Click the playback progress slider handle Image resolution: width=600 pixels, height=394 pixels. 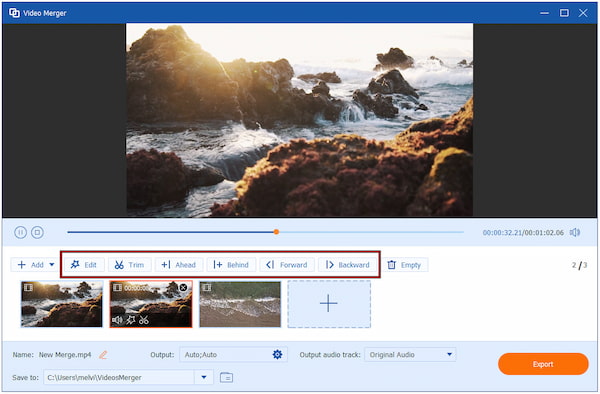pos(276,232)
